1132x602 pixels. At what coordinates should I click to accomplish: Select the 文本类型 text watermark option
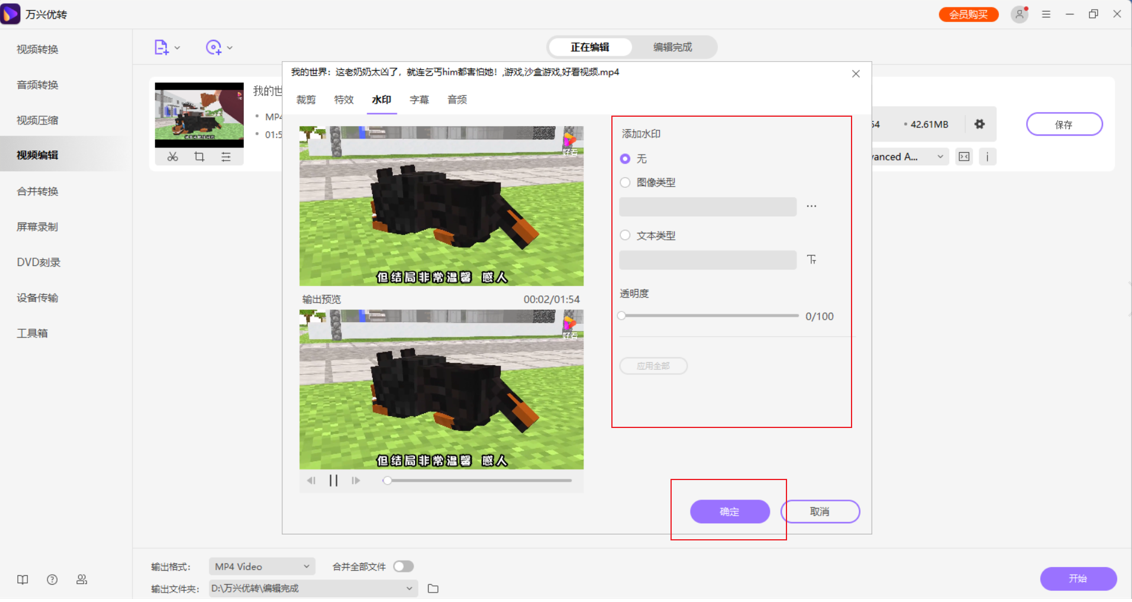625,235
